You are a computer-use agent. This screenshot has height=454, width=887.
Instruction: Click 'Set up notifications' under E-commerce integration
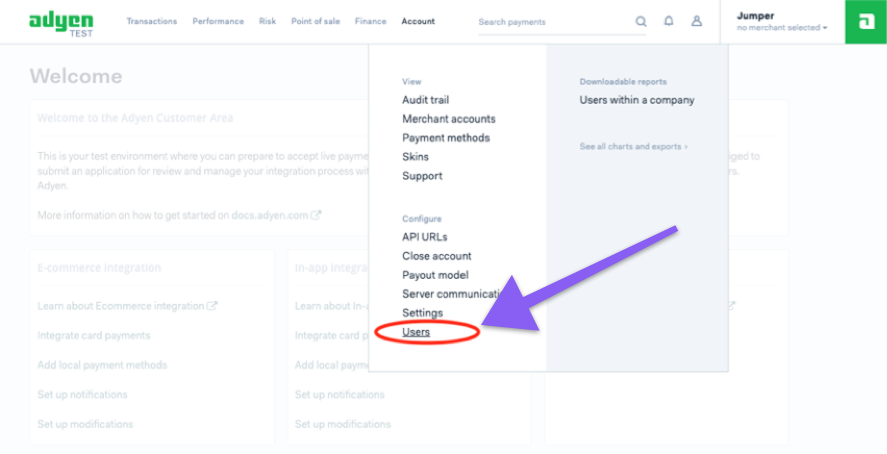(83, 394)
